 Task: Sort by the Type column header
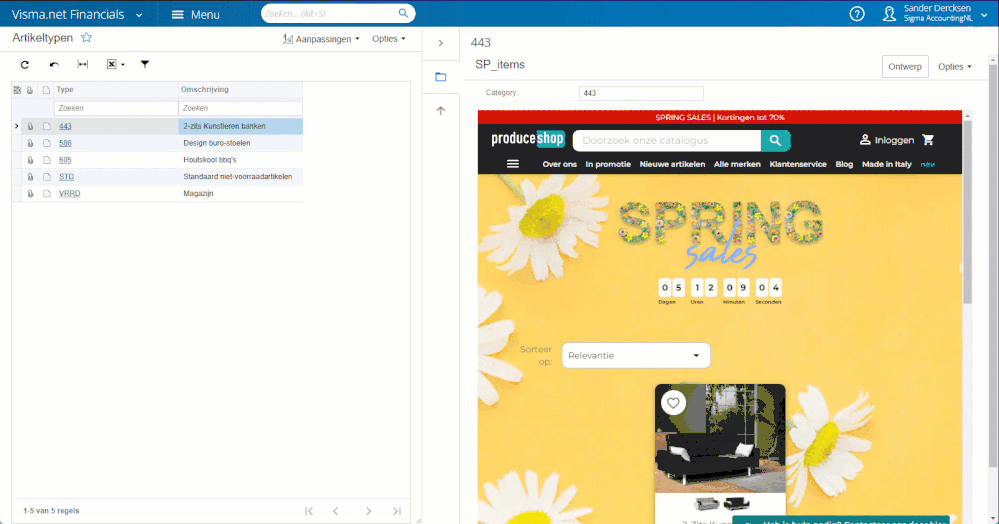pos(116,90)
